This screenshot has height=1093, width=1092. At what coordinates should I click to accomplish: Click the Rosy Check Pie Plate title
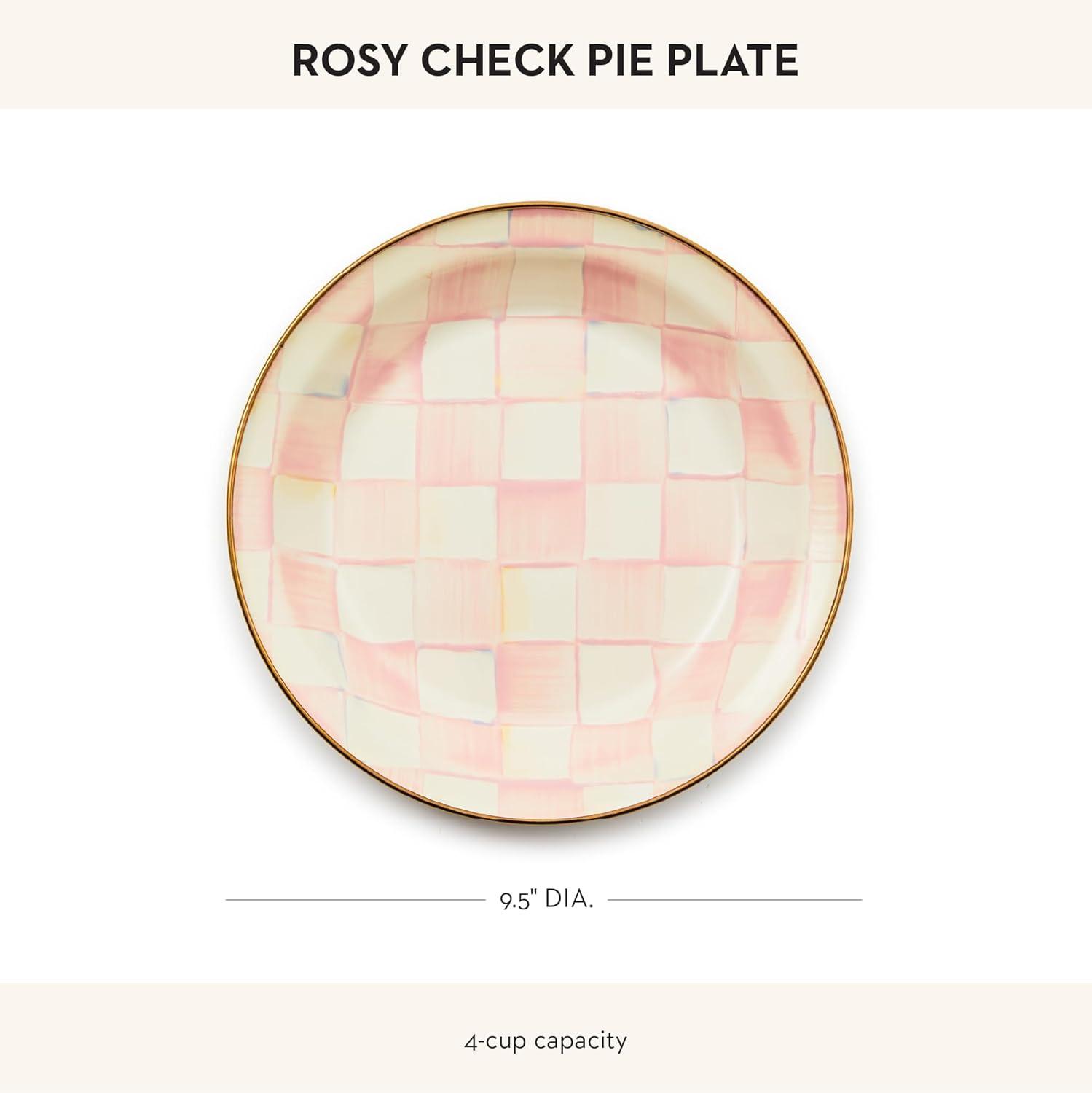tap(545, 60)
